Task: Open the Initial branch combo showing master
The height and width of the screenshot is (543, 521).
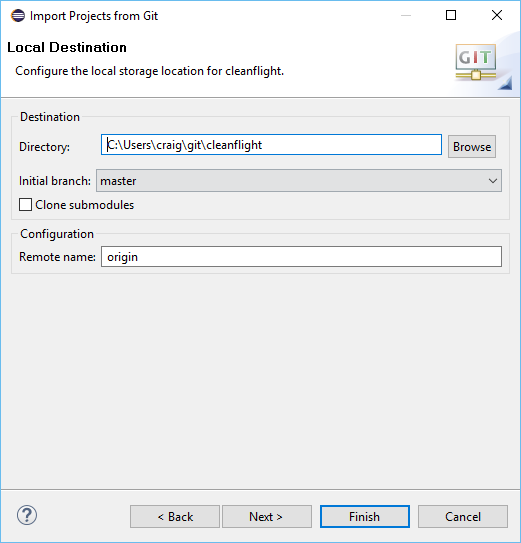Action: tap(299, 180)
